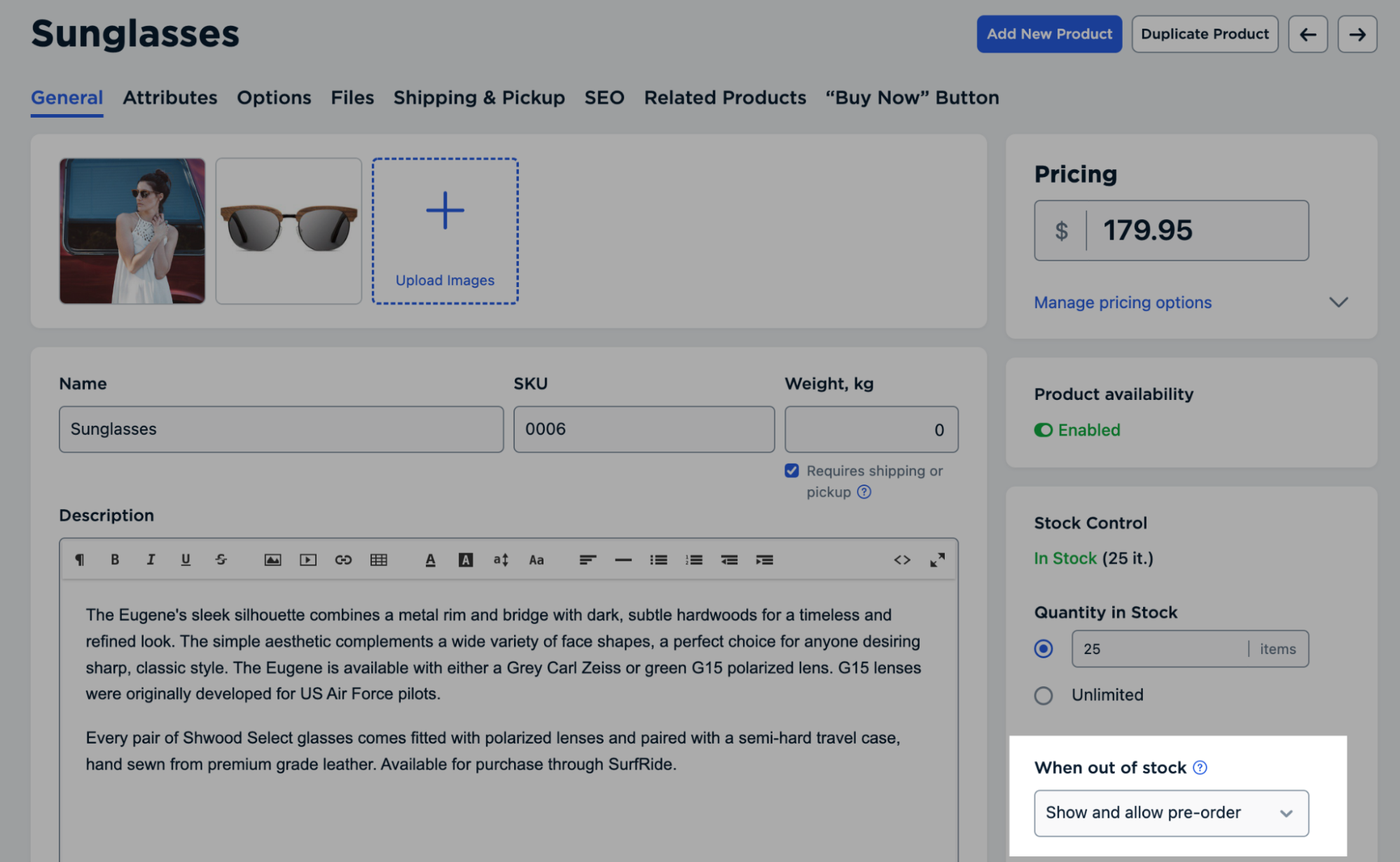Insert a hyperlink in the description
The height and width of the screenshot is (862, 1400).
[x=343, y=559]
